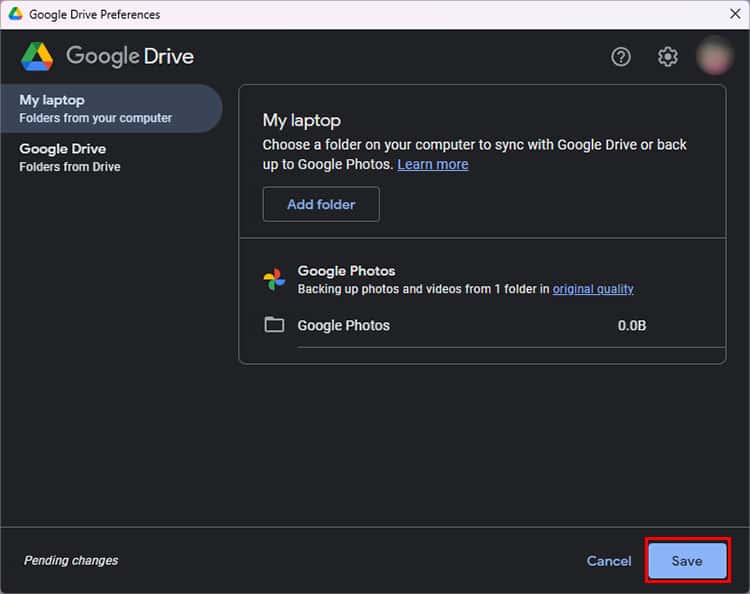This screenshot has height=594, width=750.
Task: Switch to Google Drive folders tab
Action: click(111, 157)
